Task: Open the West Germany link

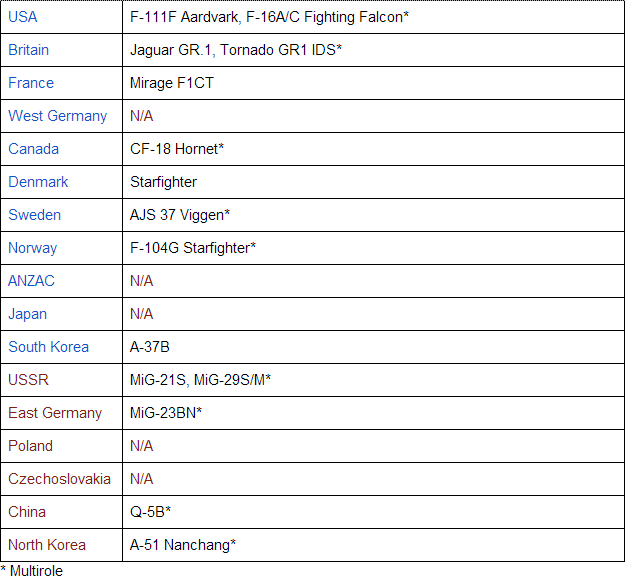Action: tap(57, 116)
